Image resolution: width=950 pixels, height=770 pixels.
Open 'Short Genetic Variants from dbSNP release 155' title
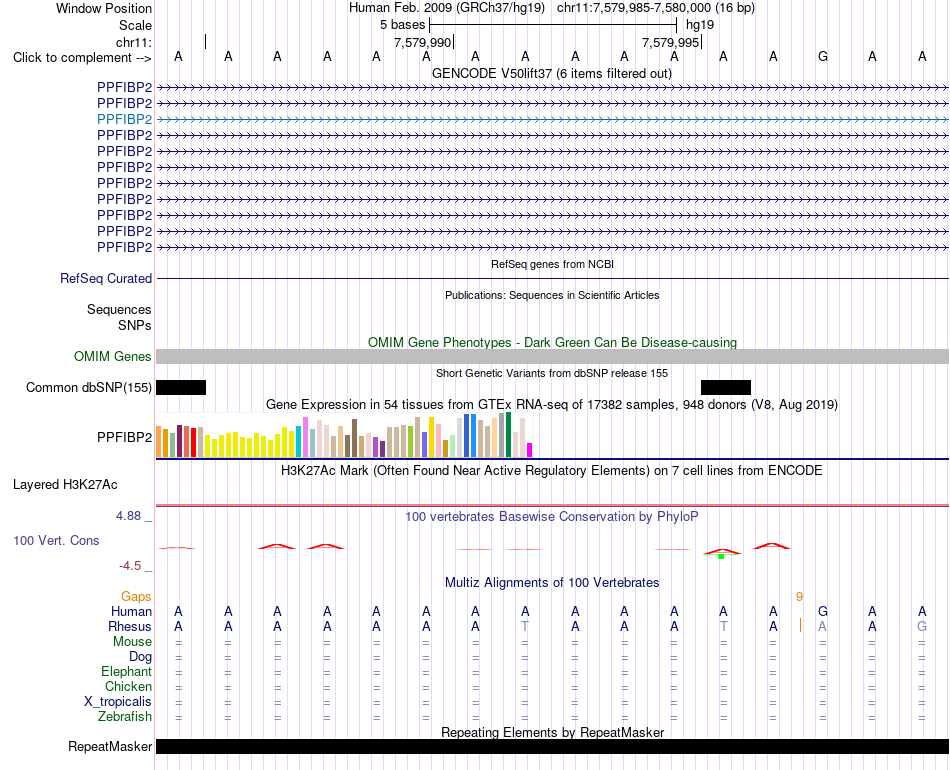pos(552,373)
